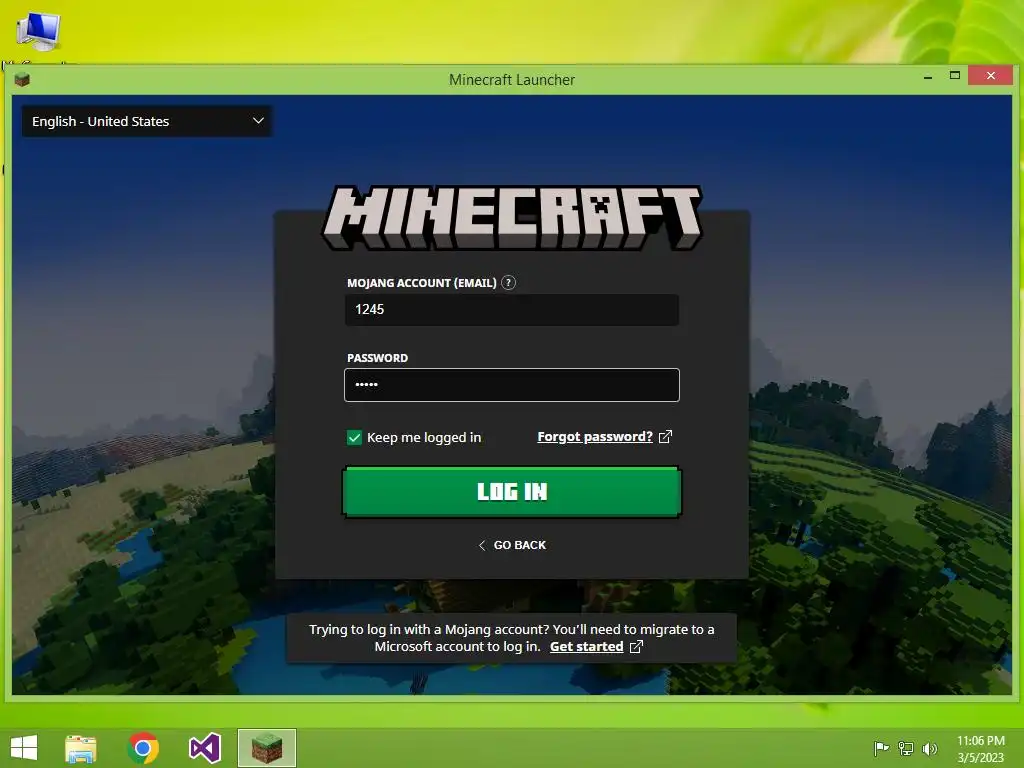
Task: Open the language dropdown English - United States
Action: 147,121
